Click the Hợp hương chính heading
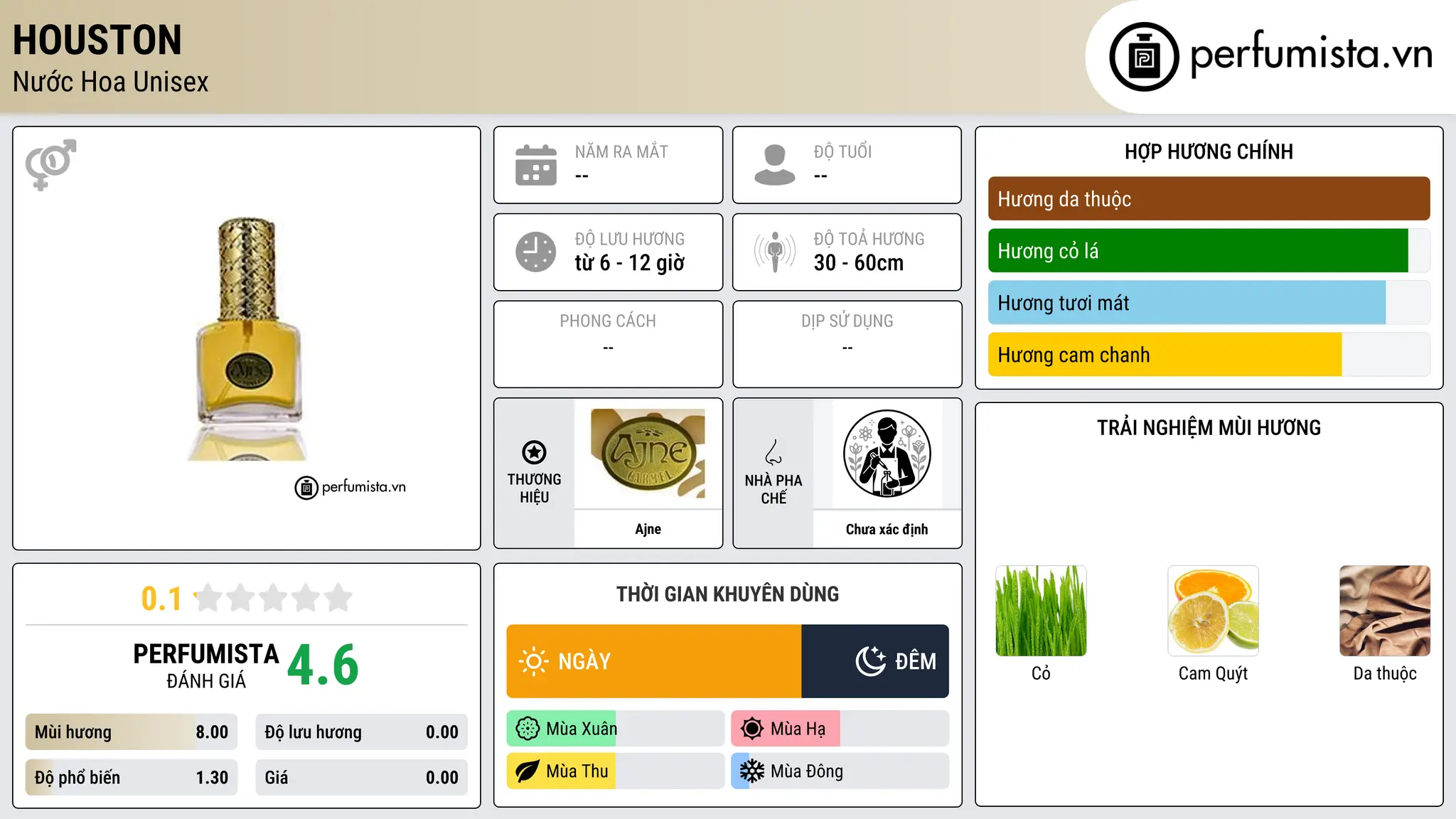Image resolution: width=1456 pixels, height=819 pixels. pos(1209,151)
